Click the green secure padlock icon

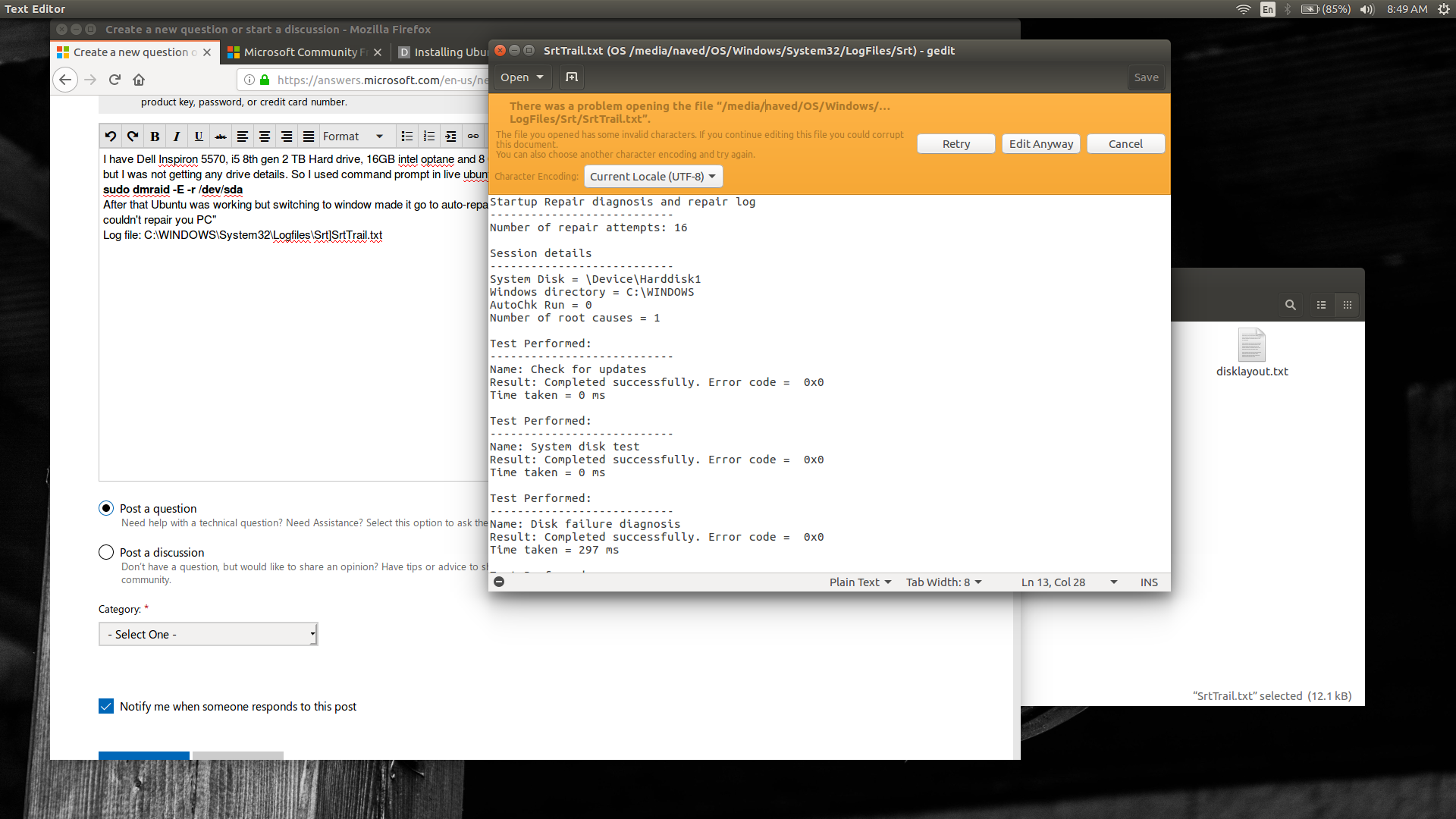coord(265,80)
